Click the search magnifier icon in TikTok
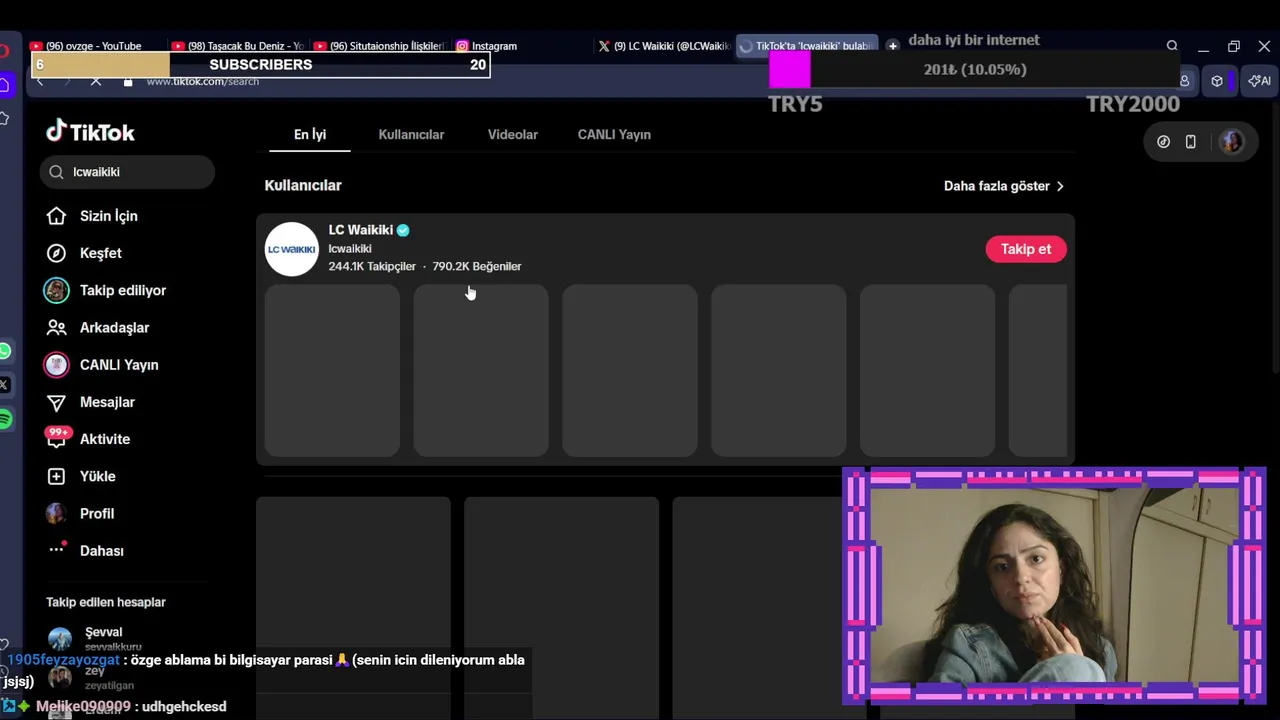The image size is (1280, 720). [56, 172]
